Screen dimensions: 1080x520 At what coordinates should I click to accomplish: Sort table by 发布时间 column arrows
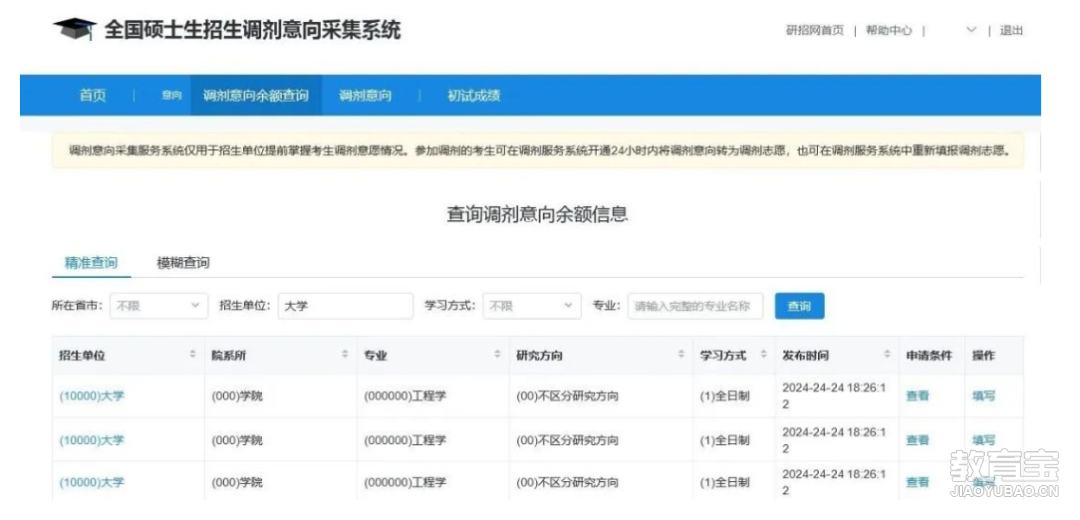click(x=887, y=355)
